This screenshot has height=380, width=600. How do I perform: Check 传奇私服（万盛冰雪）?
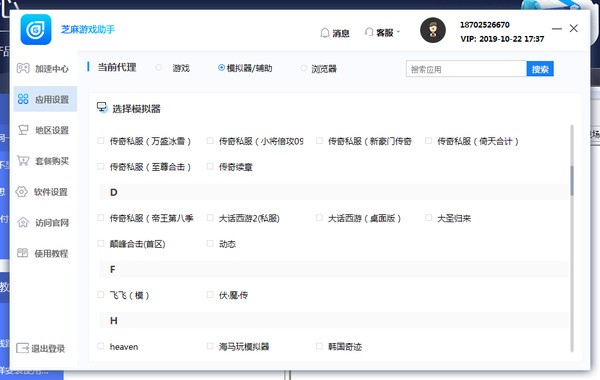[x=101, y=141]
